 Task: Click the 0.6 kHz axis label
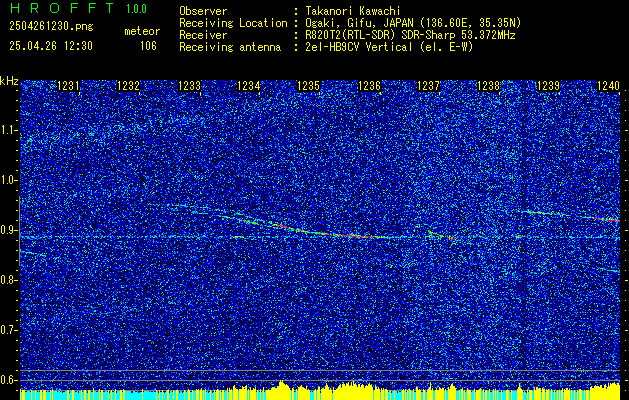8,380
